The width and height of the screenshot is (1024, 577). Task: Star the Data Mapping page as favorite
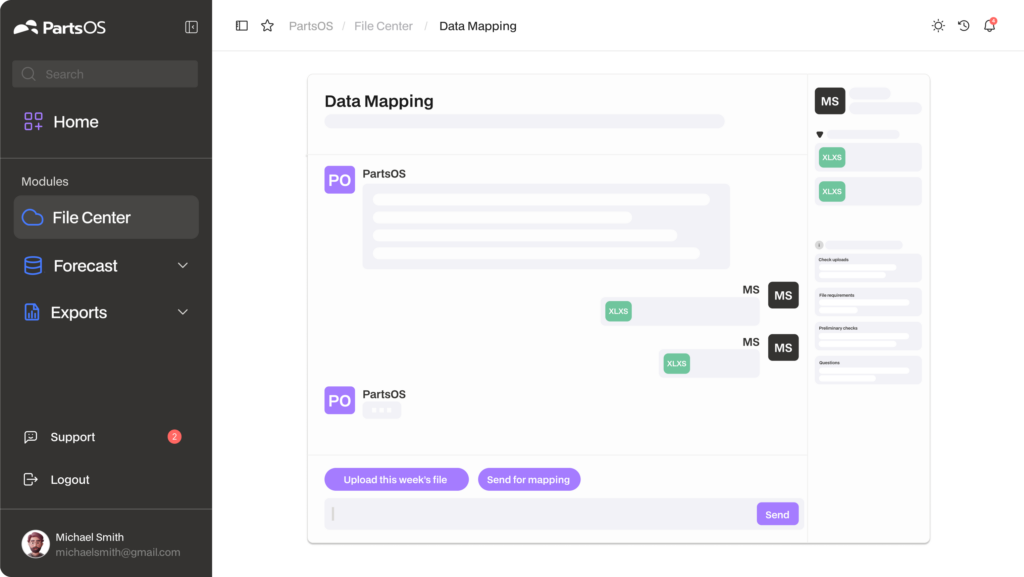tap(267, 25)
